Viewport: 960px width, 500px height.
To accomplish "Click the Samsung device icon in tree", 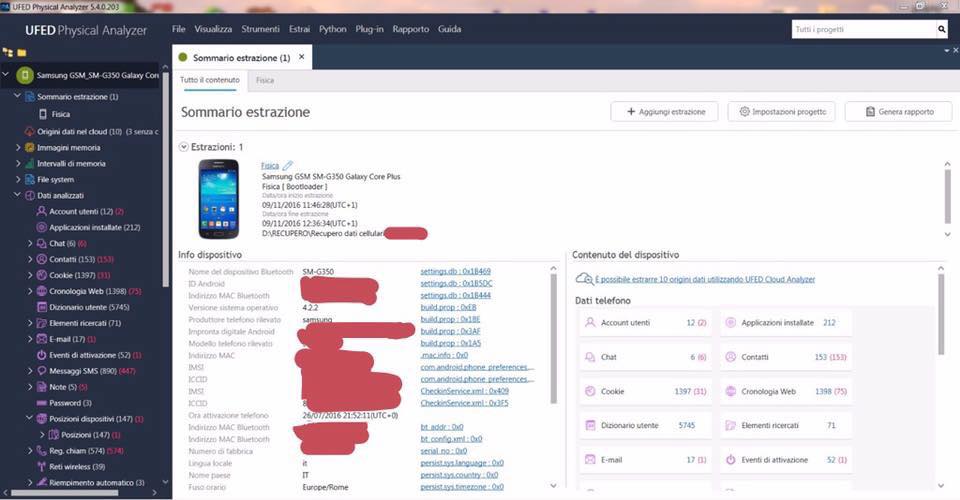I will click(x=24, y=75).
